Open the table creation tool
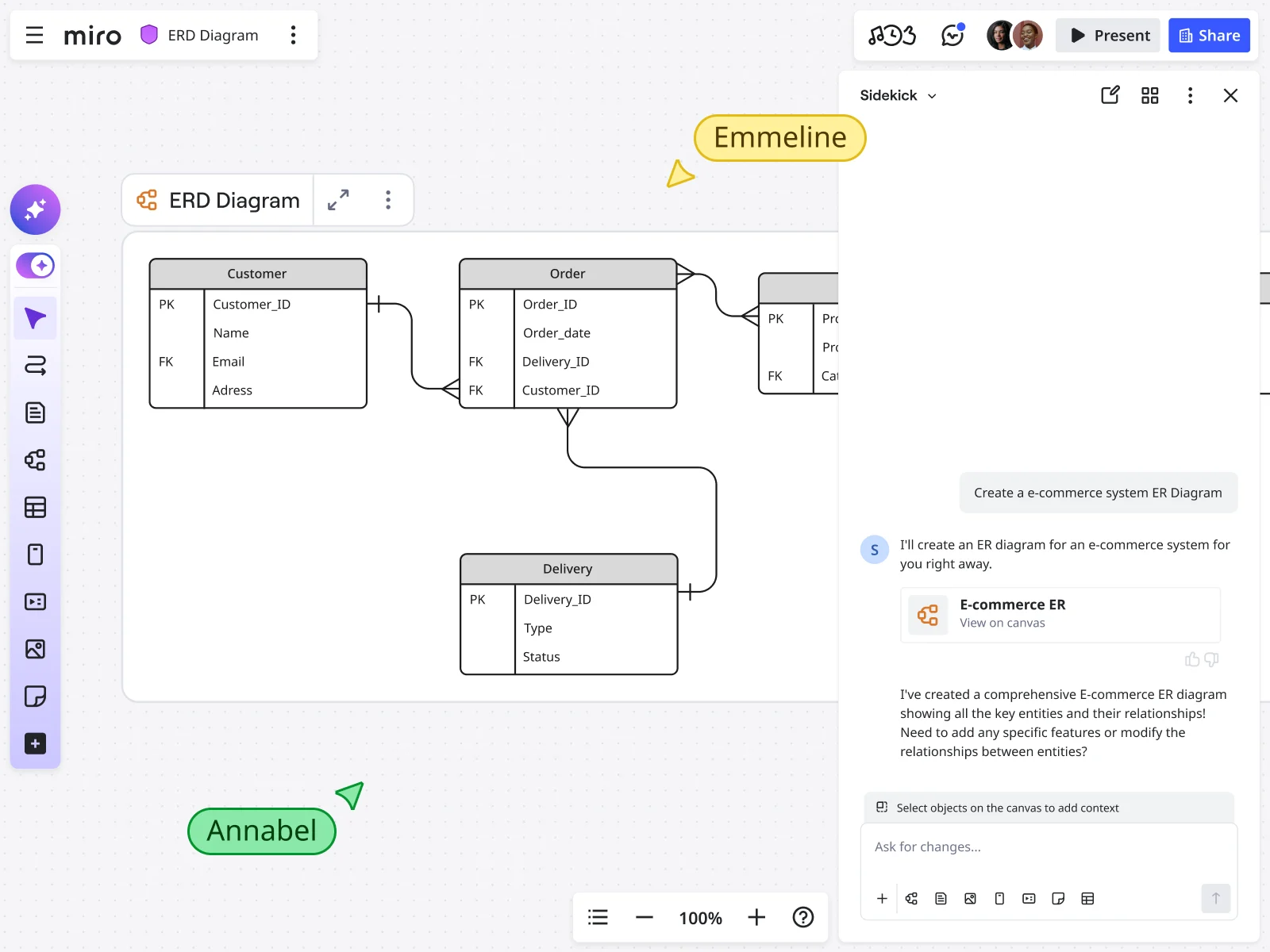This screenshot has width=1270, height=952. pos(35,508)
